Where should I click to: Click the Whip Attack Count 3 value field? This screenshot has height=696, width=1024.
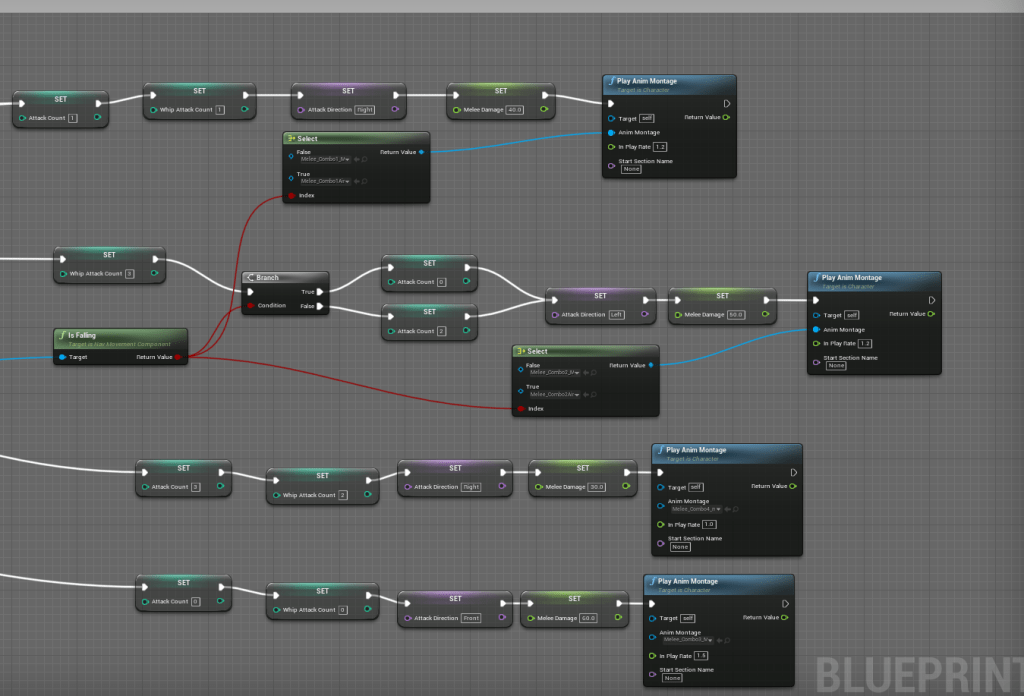[x=129, y=273]
